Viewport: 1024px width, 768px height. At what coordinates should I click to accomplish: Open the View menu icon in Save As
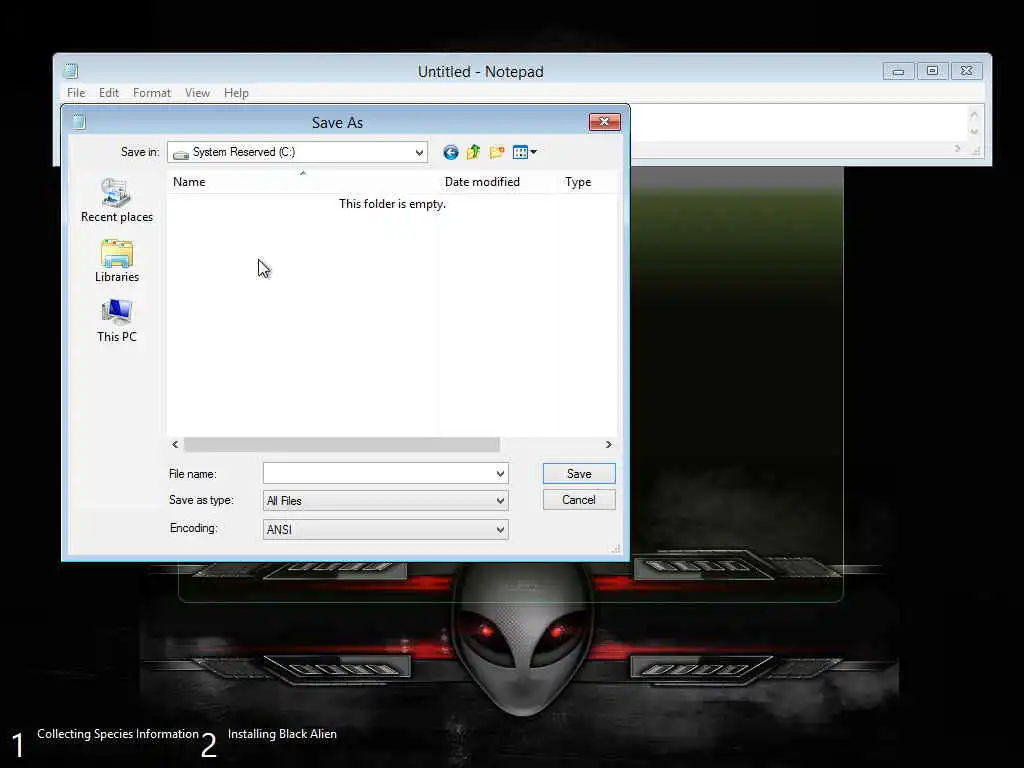[x=524, y=152]
